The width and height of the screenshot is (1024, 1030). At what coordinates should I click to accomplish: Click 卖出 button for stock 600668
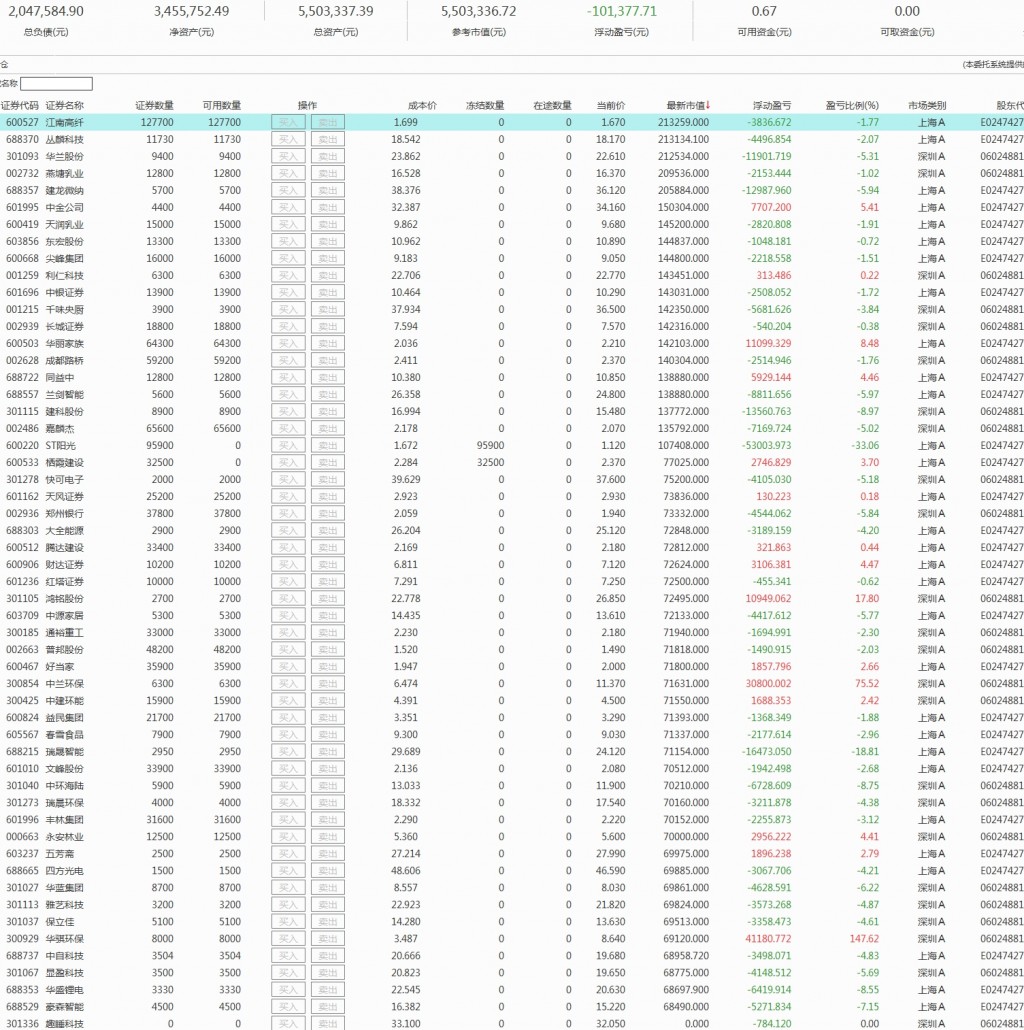[x=328, y=258]
